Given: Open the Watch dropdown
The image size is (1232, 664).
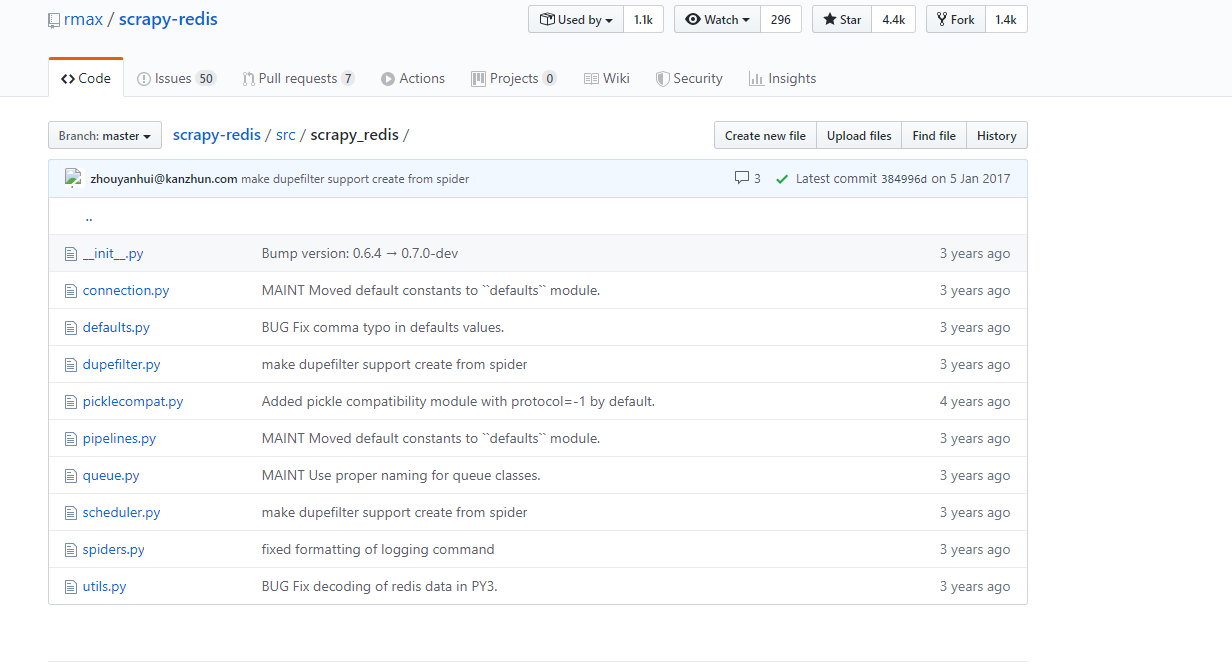Looking at the screenshot, I should tap(717, 19).
